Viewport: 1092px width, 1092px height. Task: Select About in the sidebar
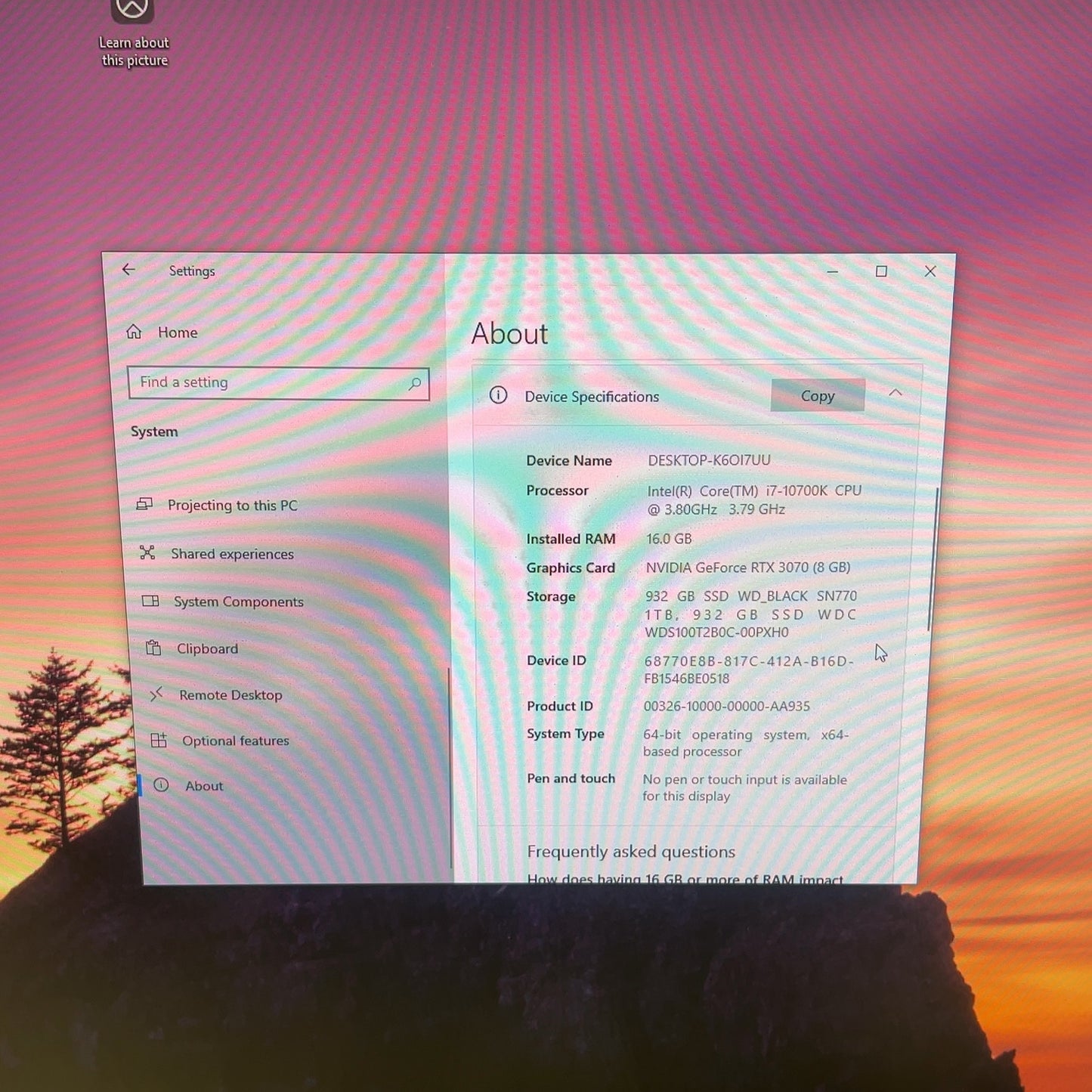coord(204,786)
